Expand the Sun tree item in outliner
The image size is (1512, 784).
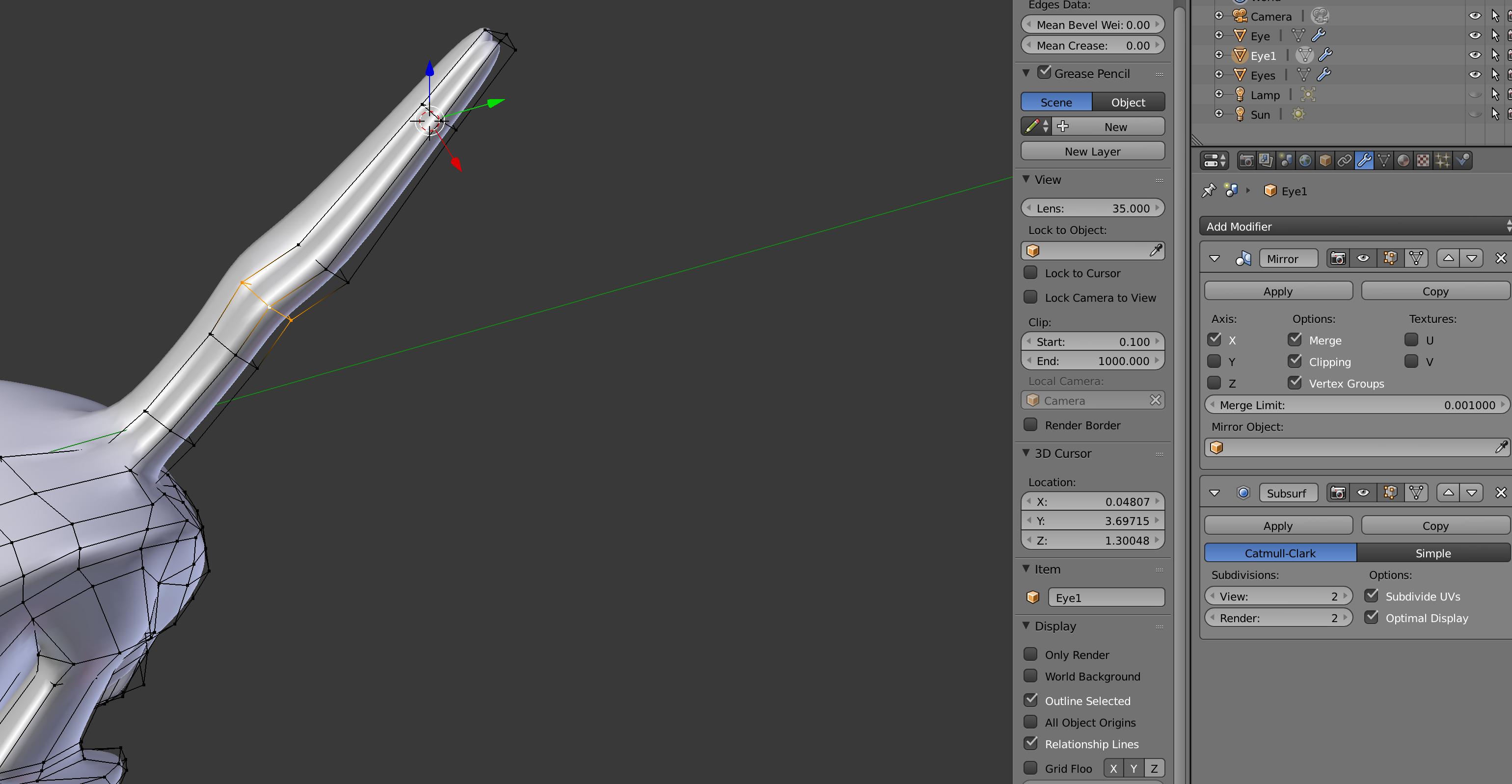1219,114
